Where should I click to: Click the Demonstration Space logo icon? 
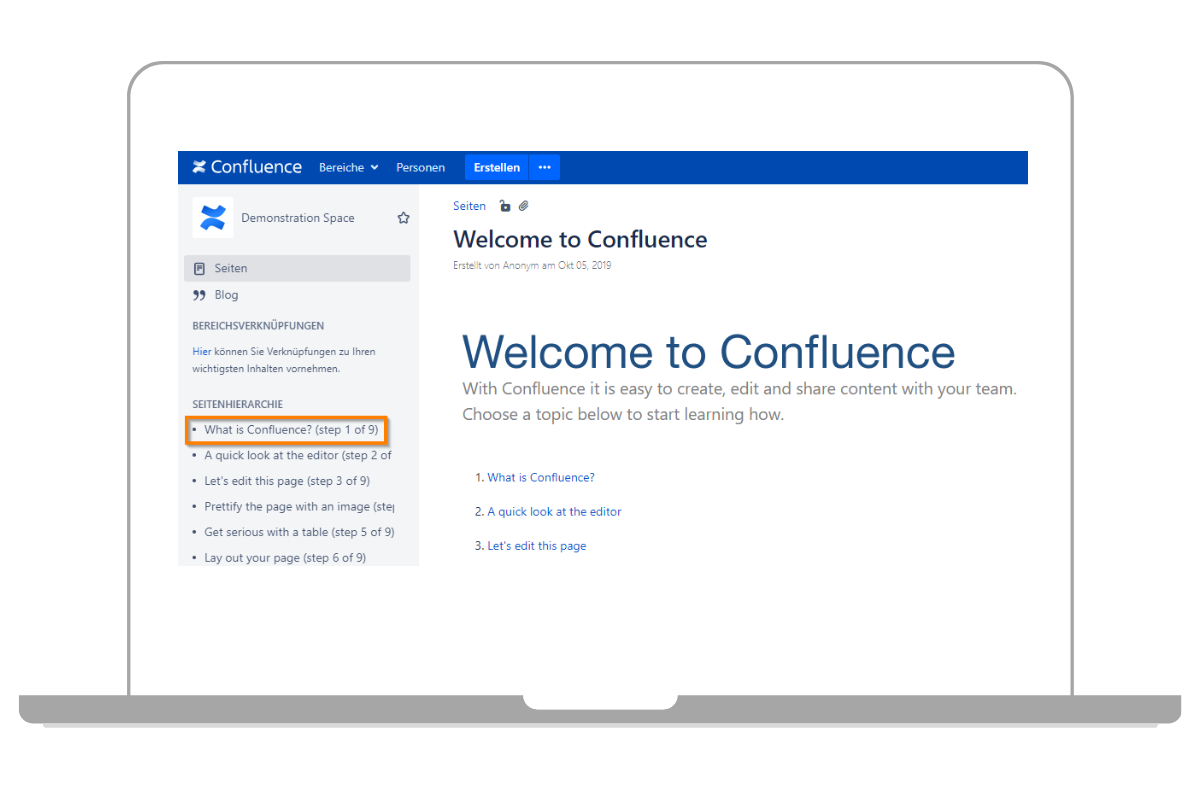tap(212, 218)
